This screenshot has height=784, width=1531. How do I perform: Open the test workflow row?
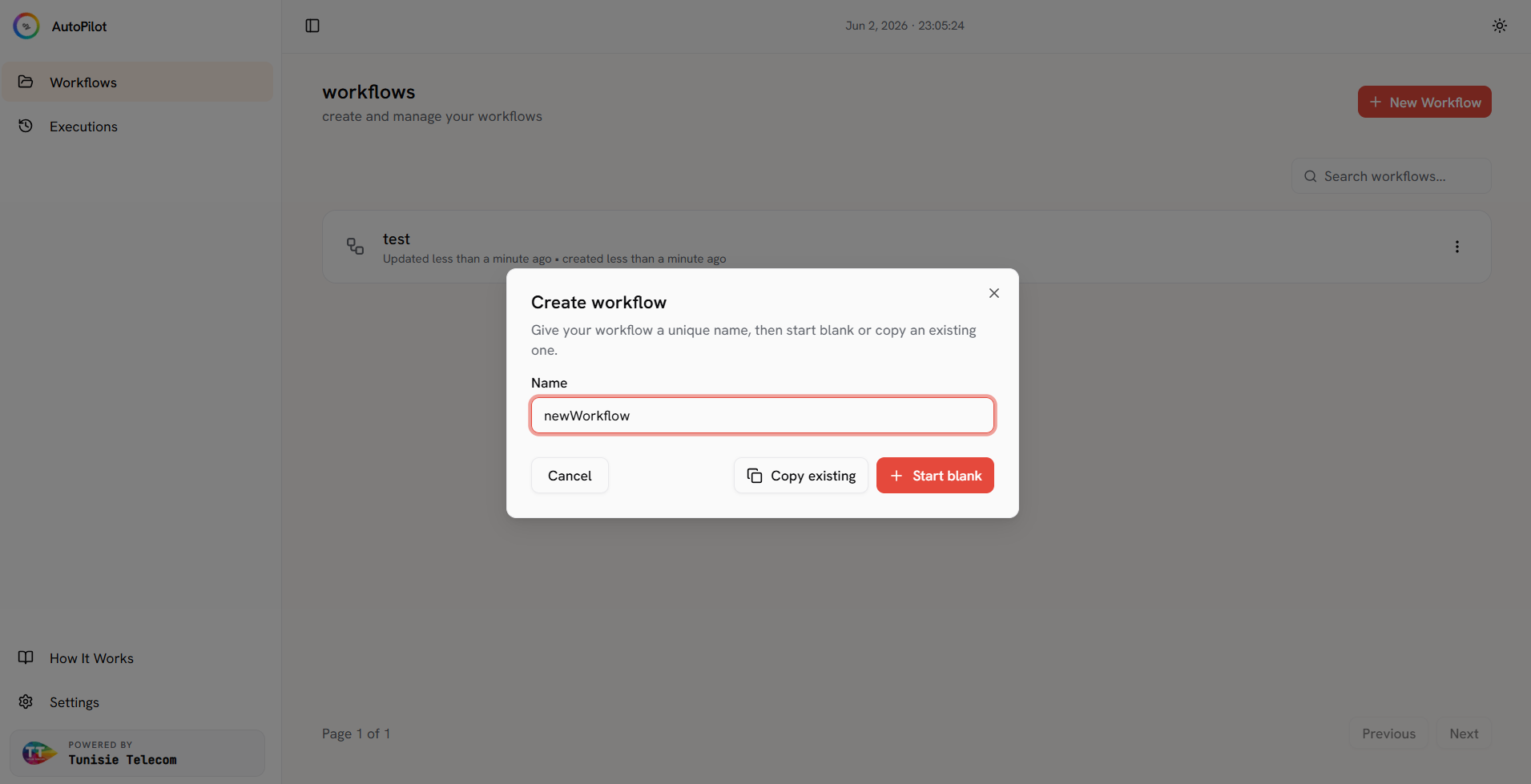pyautogui.click(x=906, y=247)
